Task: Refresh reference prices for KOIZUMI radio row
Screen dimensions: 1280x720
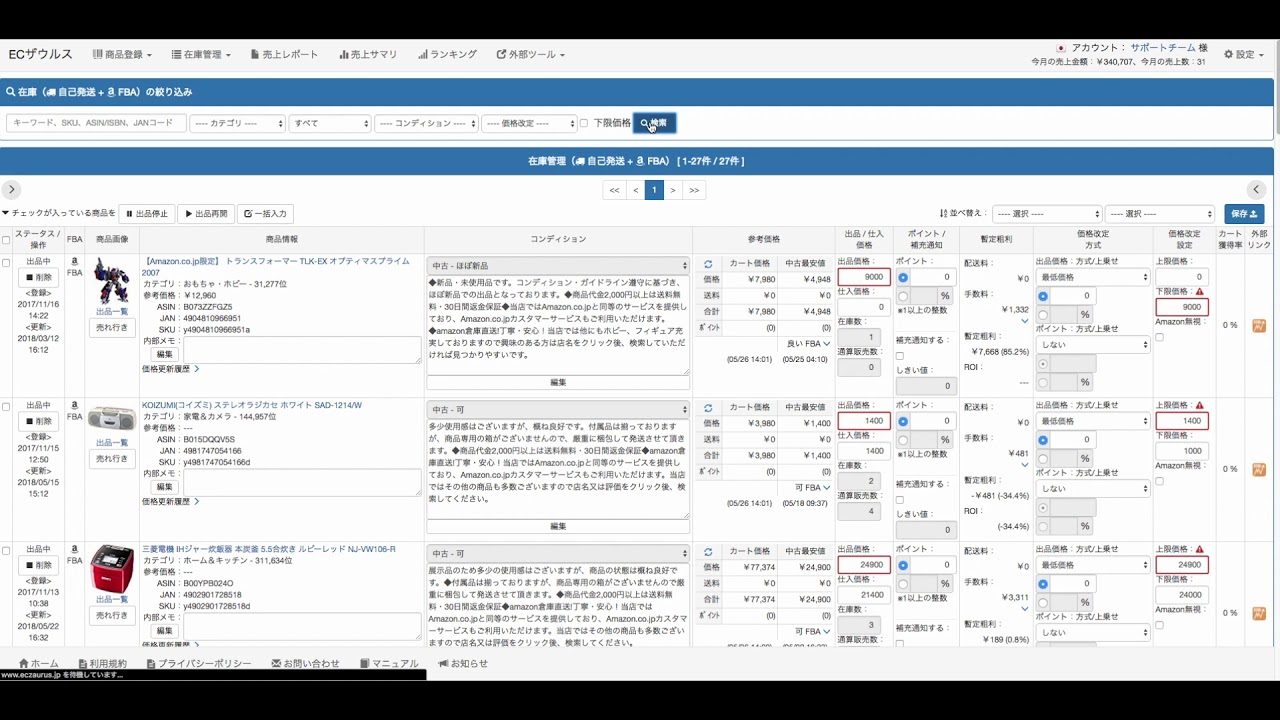Action: pos(708,408)
